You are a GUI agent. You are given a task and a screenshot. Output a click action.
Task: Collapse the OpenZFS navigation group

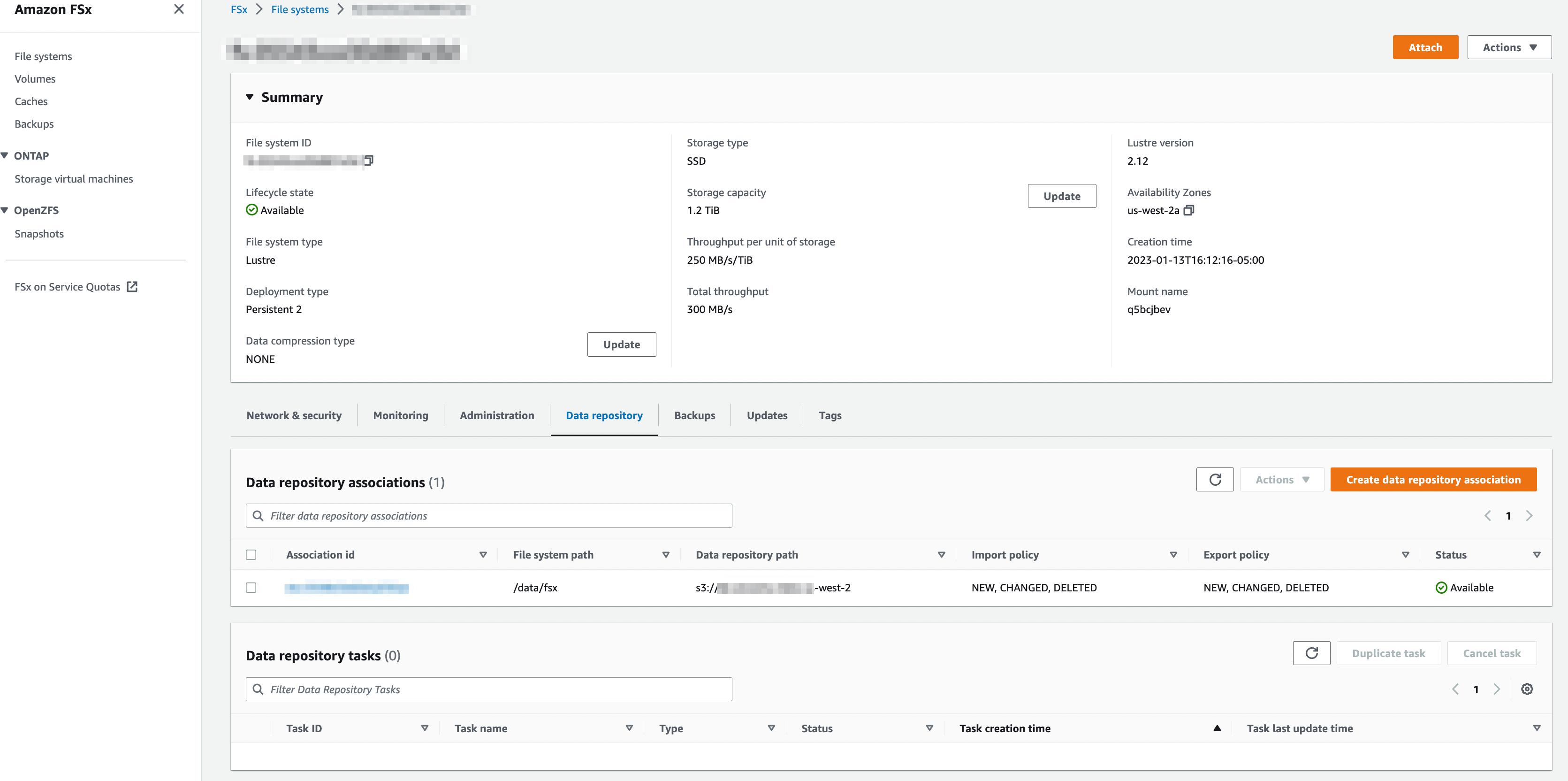click(x=5, y=211)
